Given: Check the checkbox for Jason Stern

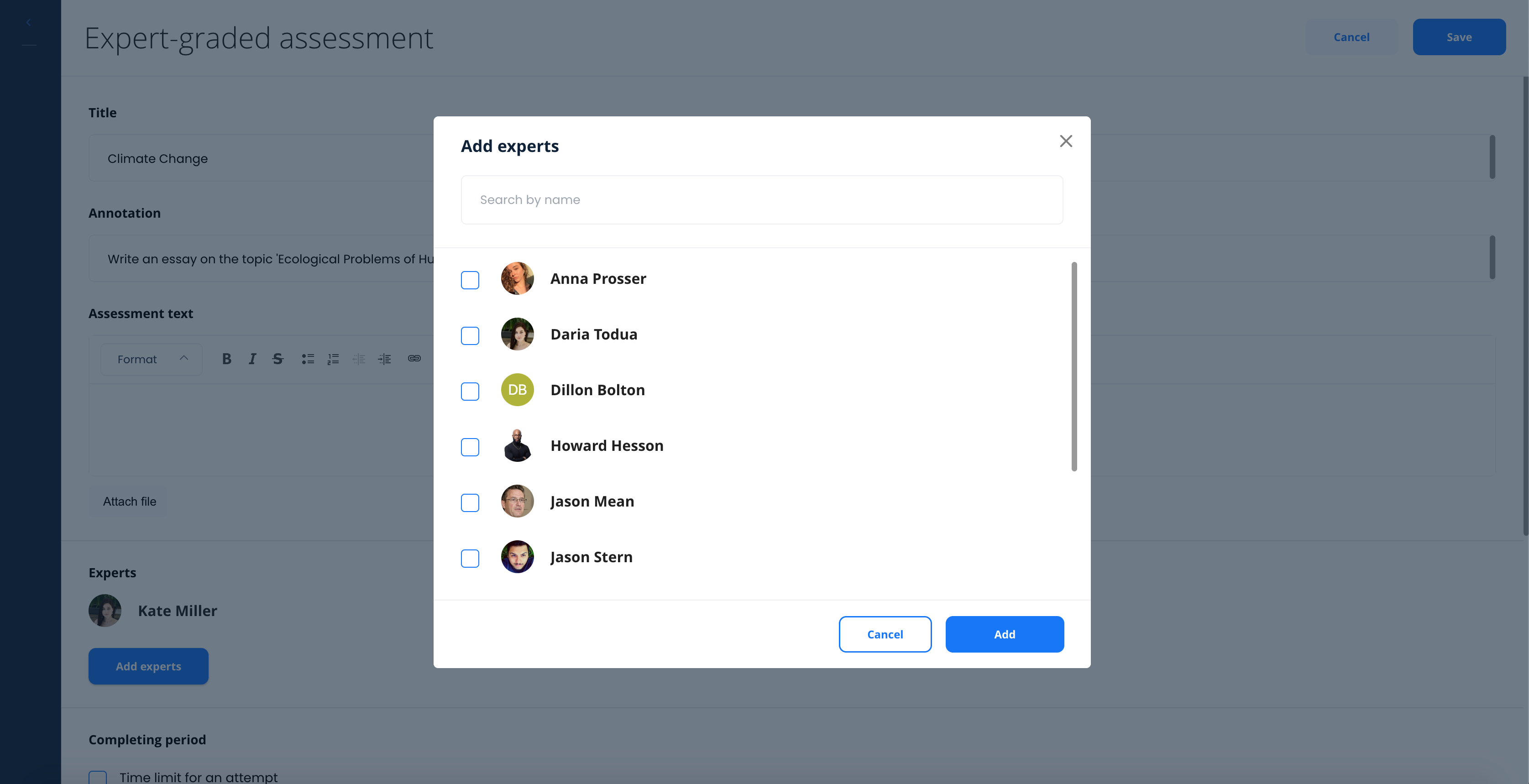Looking at the screenshot, I should (470, 559).
